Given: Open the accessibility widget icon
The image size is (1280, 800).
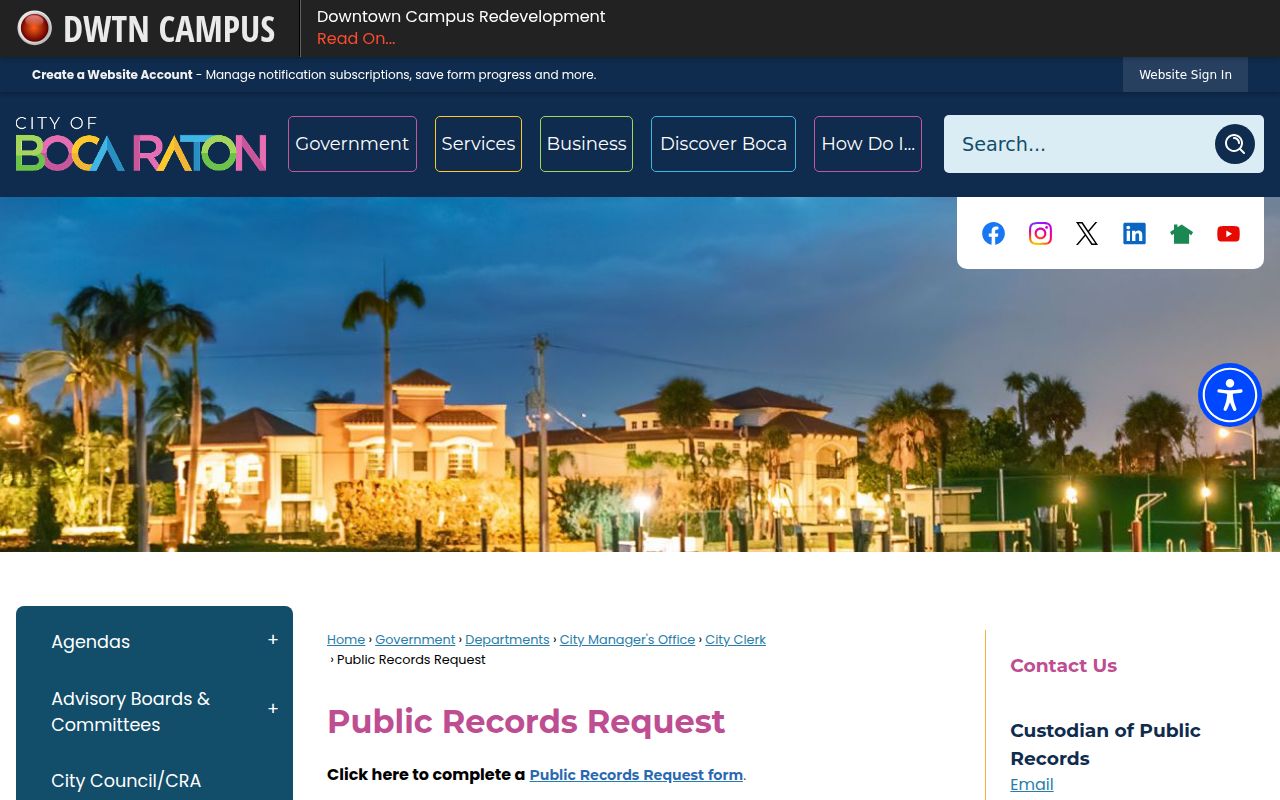Looking at the screenshot, I should pyautogui.click(x=1230, y=395).
